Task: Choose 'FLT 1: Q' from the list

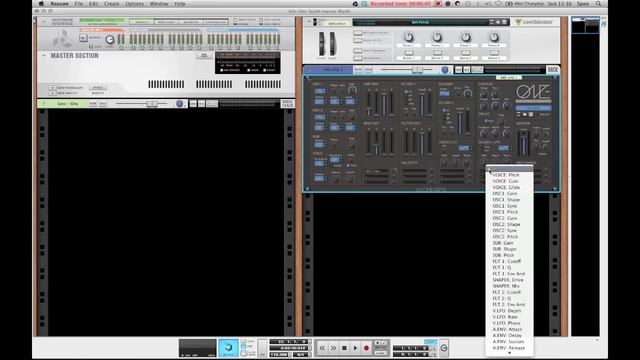Action: pos(501,267)
